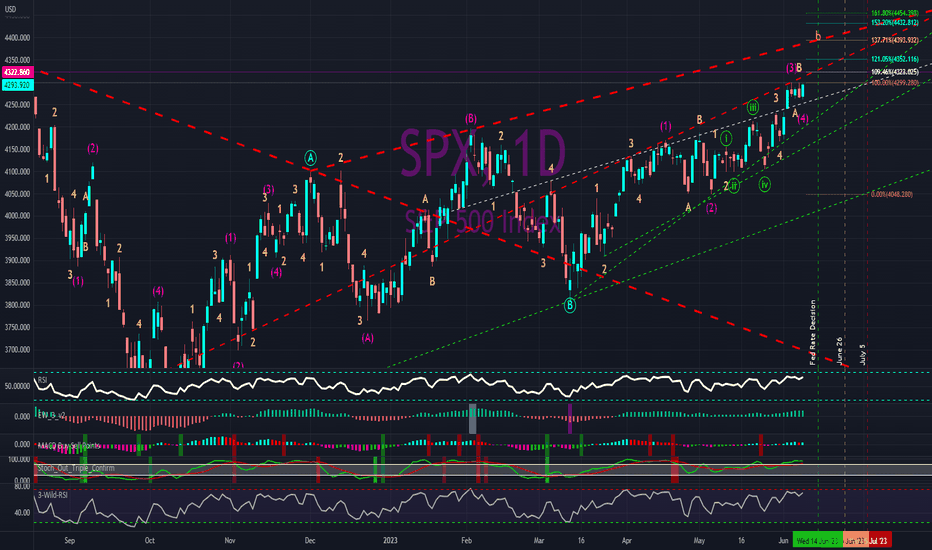Select the green circled iii wave label
Screen dimensions: 932x550
coord(752,108)
